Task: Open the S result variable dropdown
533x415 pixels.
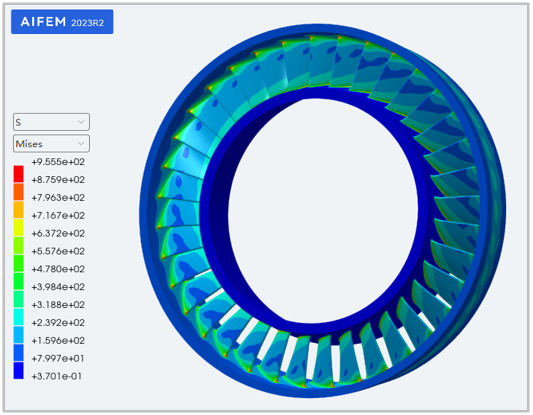Action: coord(51,122)
